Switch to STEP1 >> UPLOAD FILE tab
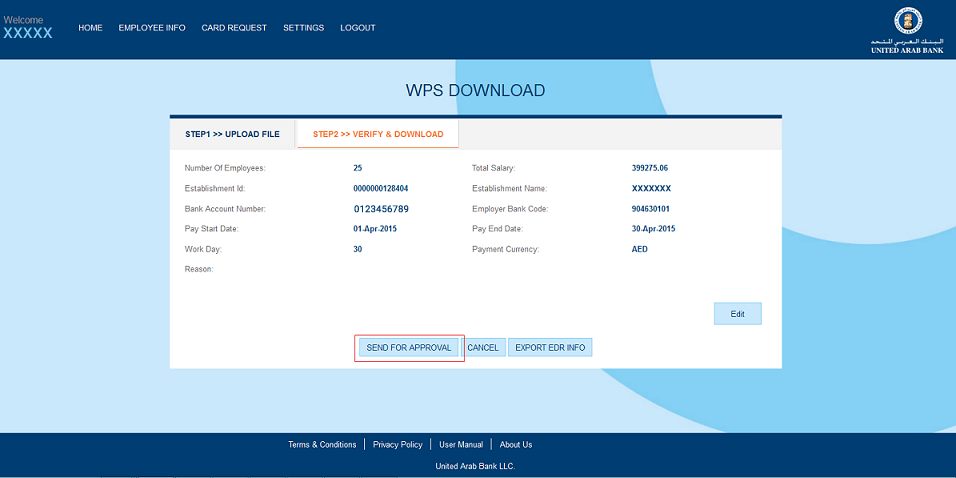The height and width of the screenshot is (478, 956). 232,134
